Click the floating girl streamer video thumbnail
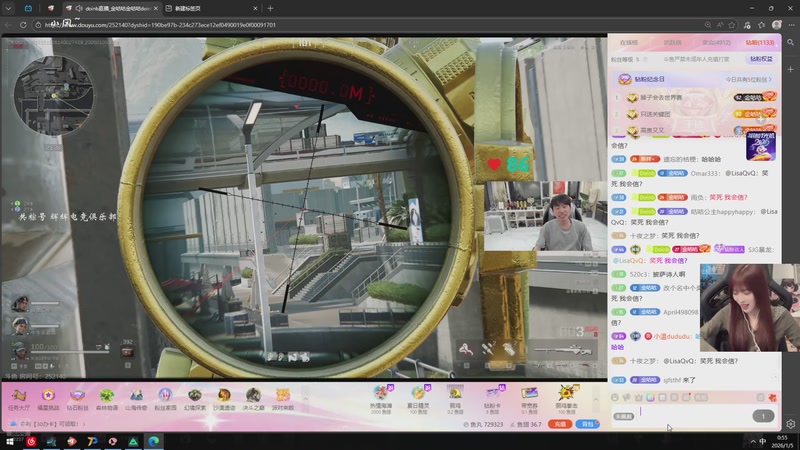800x450 pixels. (749, 308)
